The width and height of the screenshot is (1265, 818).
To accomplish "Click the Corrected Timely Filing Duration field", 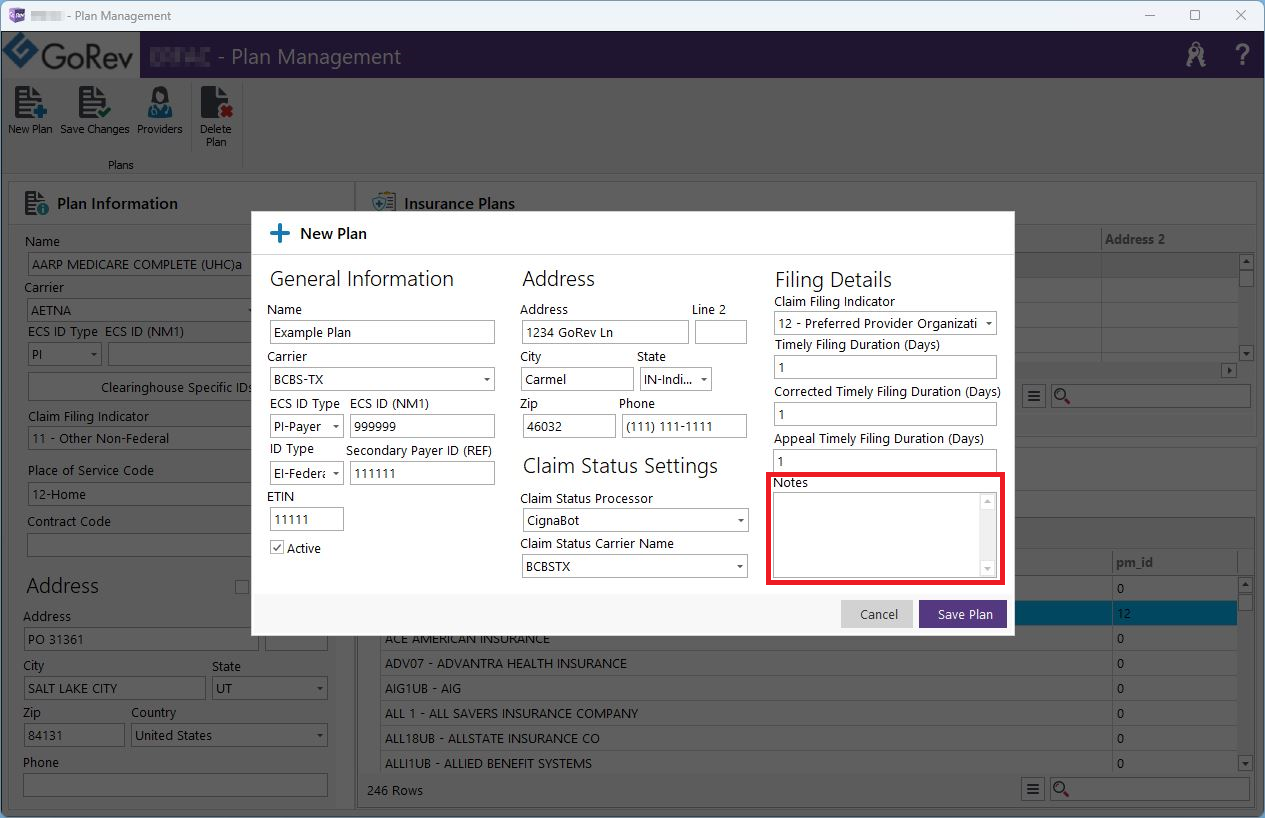I will click(x=885, y=414).
